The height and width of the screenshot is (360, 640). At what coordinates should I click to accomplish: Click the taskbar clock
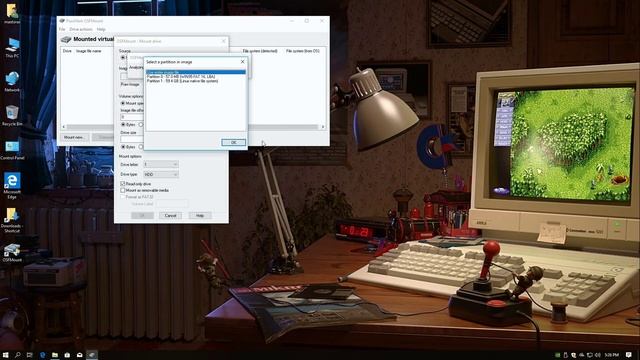(x=611, y=355)
